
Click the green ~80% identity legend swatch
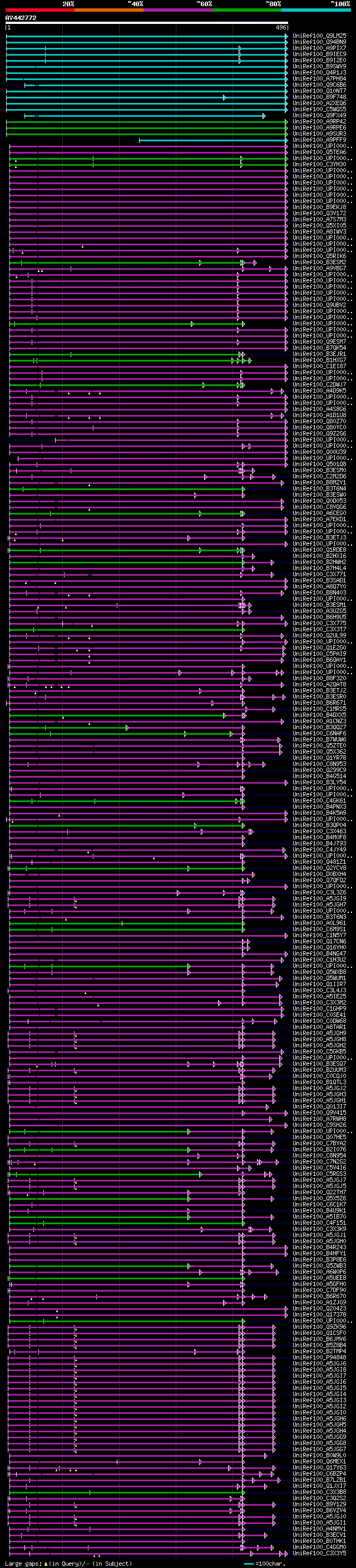click(x=247, y=10)
